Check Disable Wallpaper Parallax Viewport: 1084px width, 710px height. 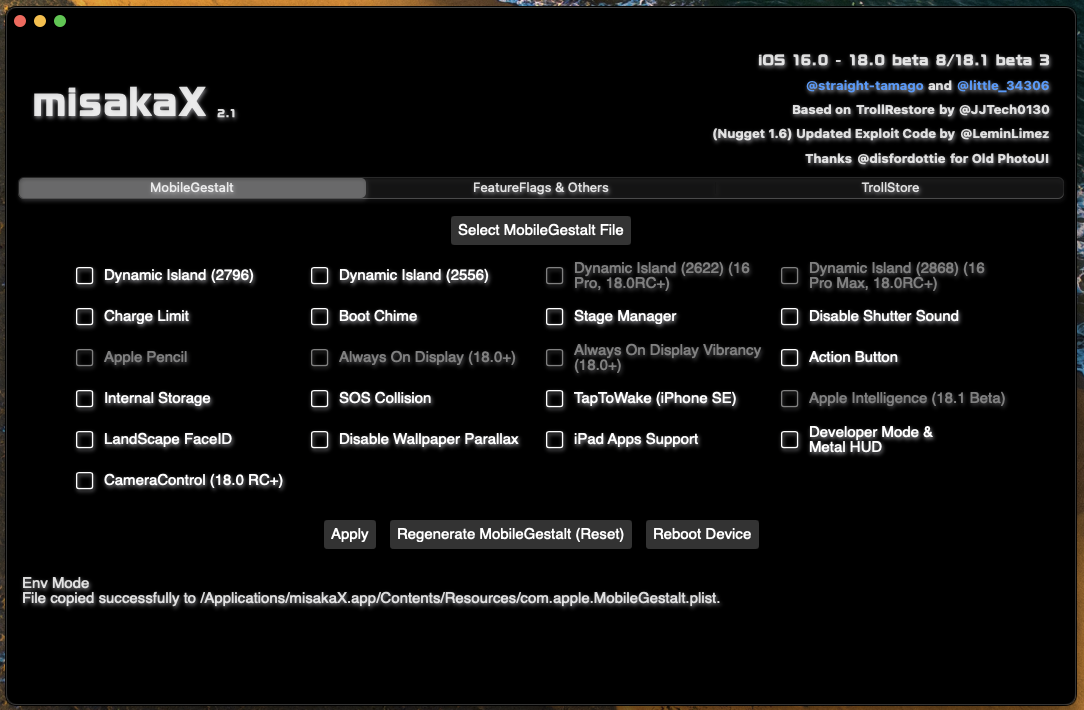(319, 440)
